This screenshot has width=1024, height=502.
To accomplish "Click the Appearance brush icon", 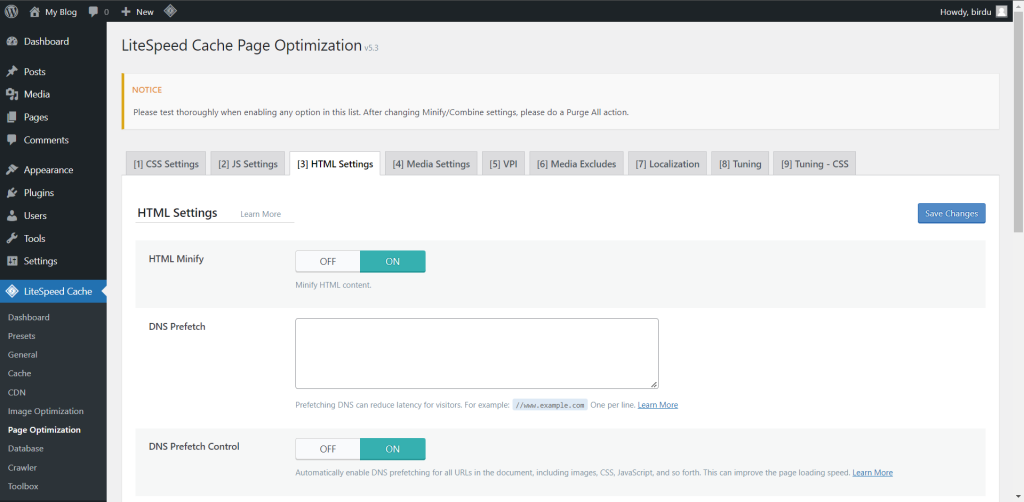I will point(12,170).
